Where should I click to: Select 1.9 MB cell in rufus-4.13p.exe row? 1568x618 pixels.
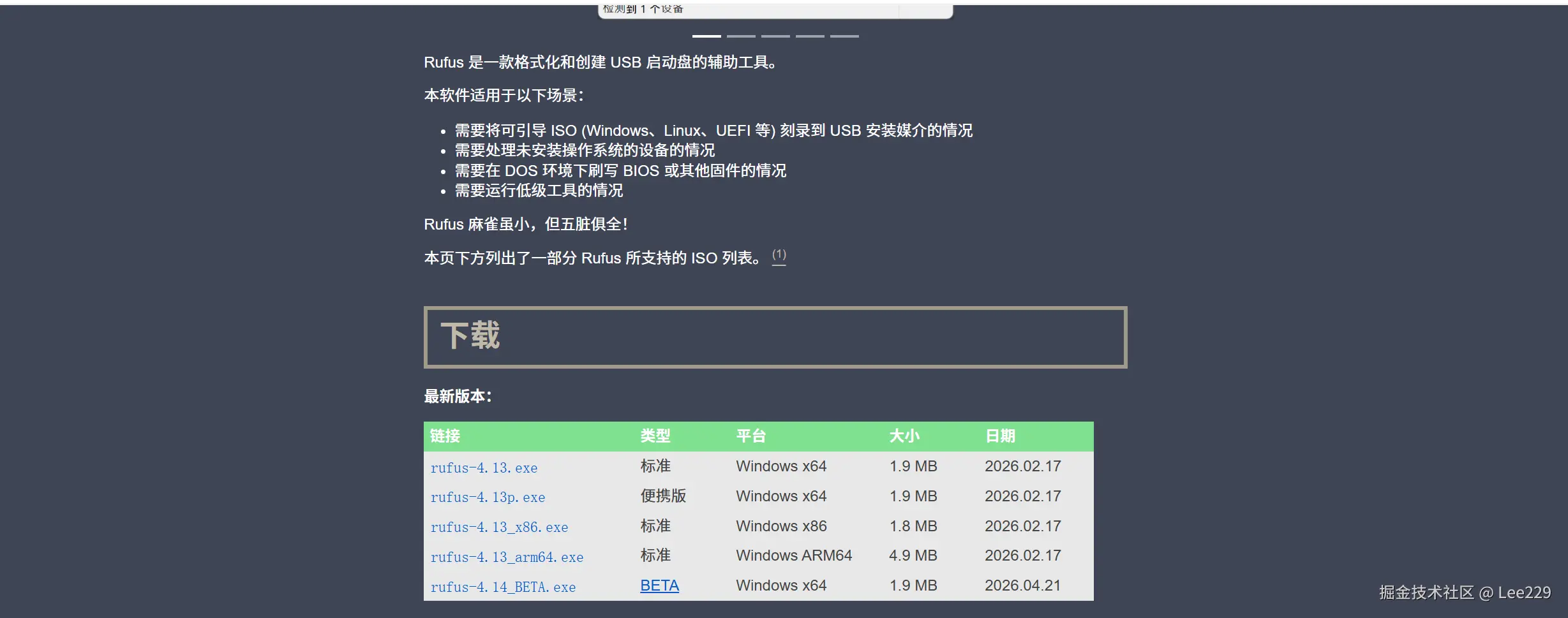(x=913, y=496)
